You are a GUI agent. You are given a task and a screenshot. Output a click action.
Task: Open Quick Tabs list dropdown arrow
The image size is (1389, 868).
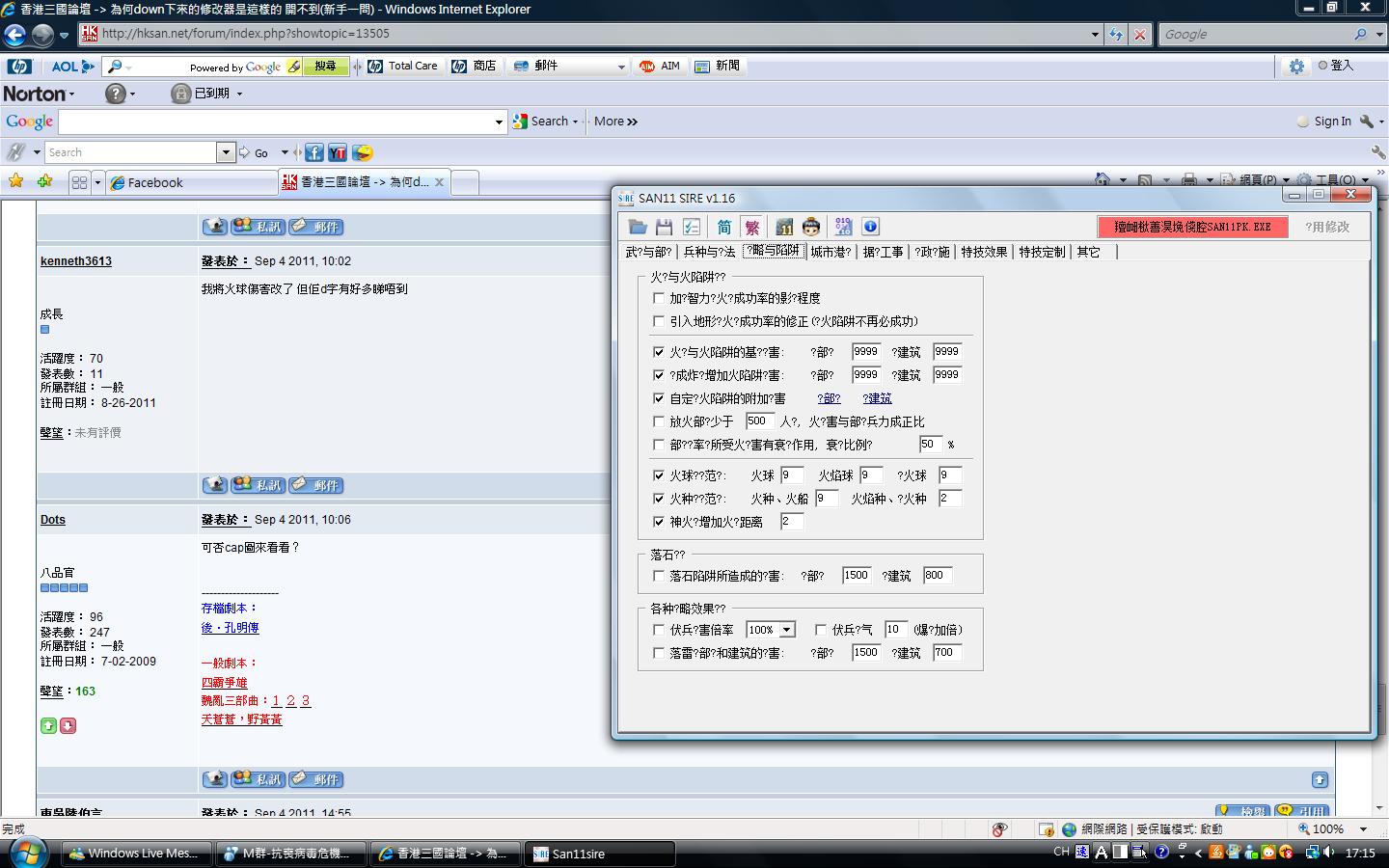[97, 182]
